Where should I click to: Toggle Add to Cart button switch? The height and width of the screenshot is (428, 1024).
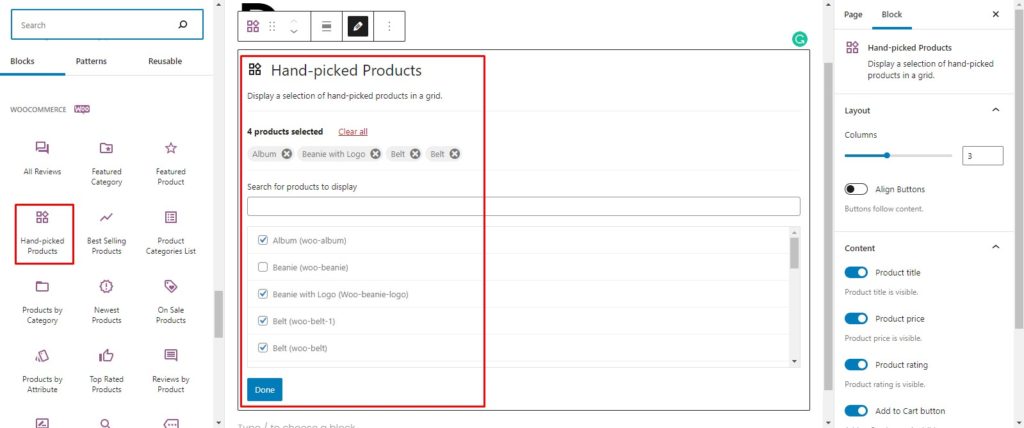[x=856, y=411]
